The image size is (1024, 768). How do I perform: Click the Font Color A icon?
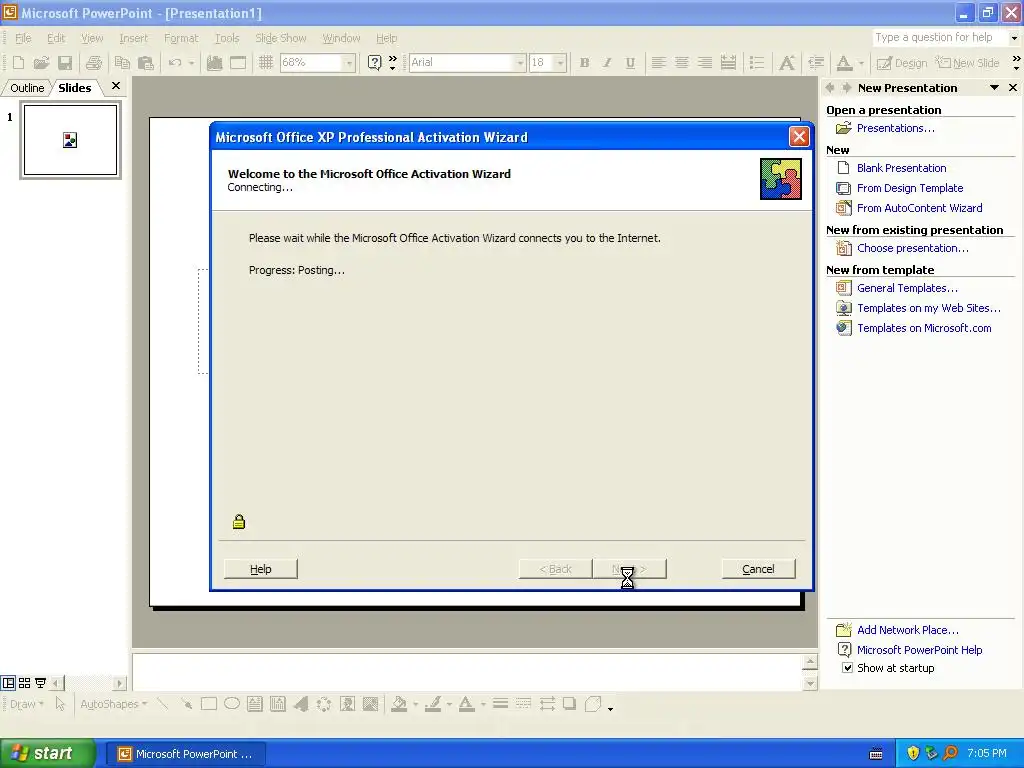[844, 63]
